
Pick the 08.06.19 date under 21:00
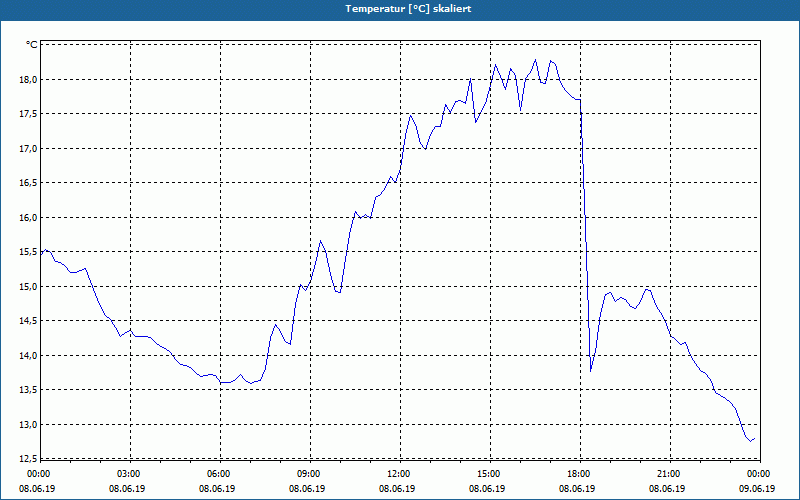tap(667, 488)
